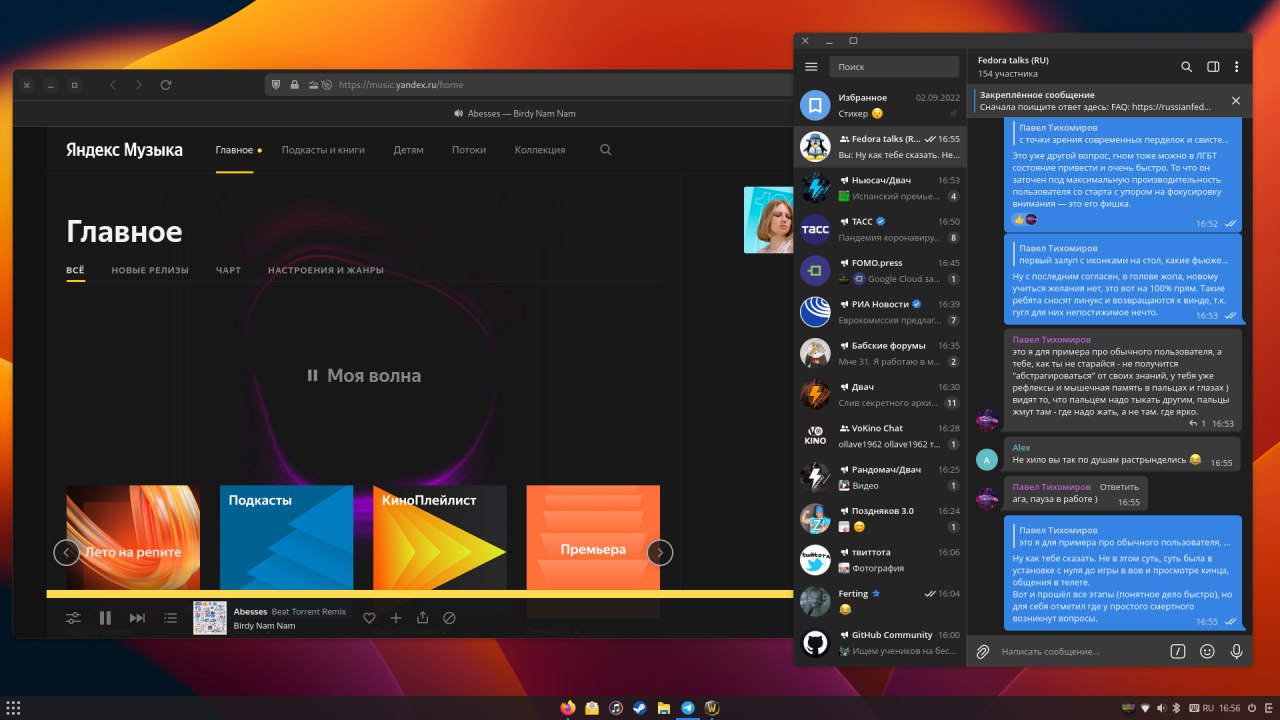Open Коллекция tab
This screenshot has width=1280, height=720.
[540, 150]
